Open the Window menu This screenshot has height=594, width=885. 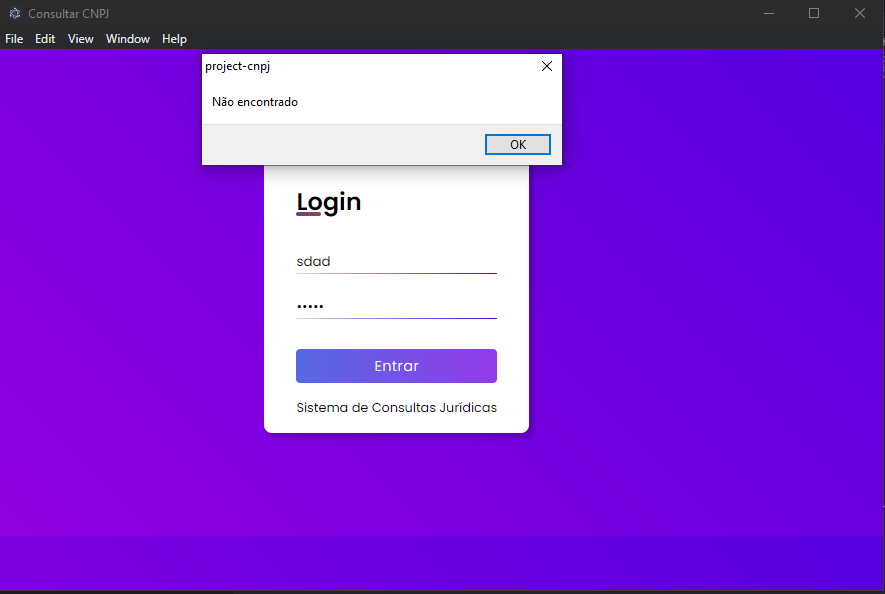[x=128, y=39]
